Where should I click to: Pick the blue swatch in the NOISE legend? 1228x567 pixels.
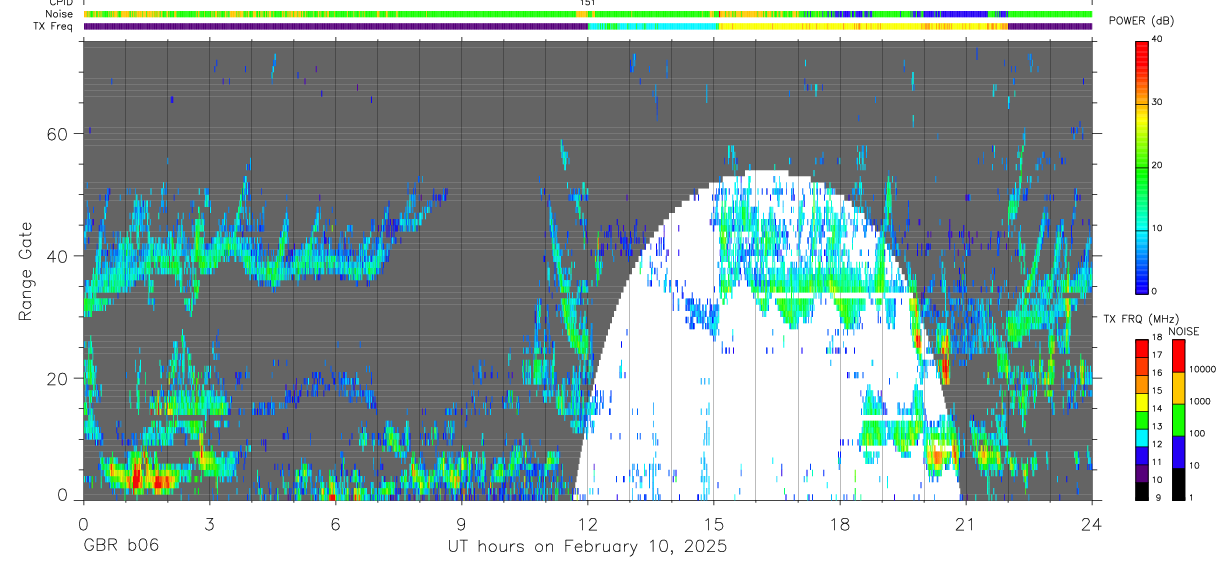[x=1177, y=452]
